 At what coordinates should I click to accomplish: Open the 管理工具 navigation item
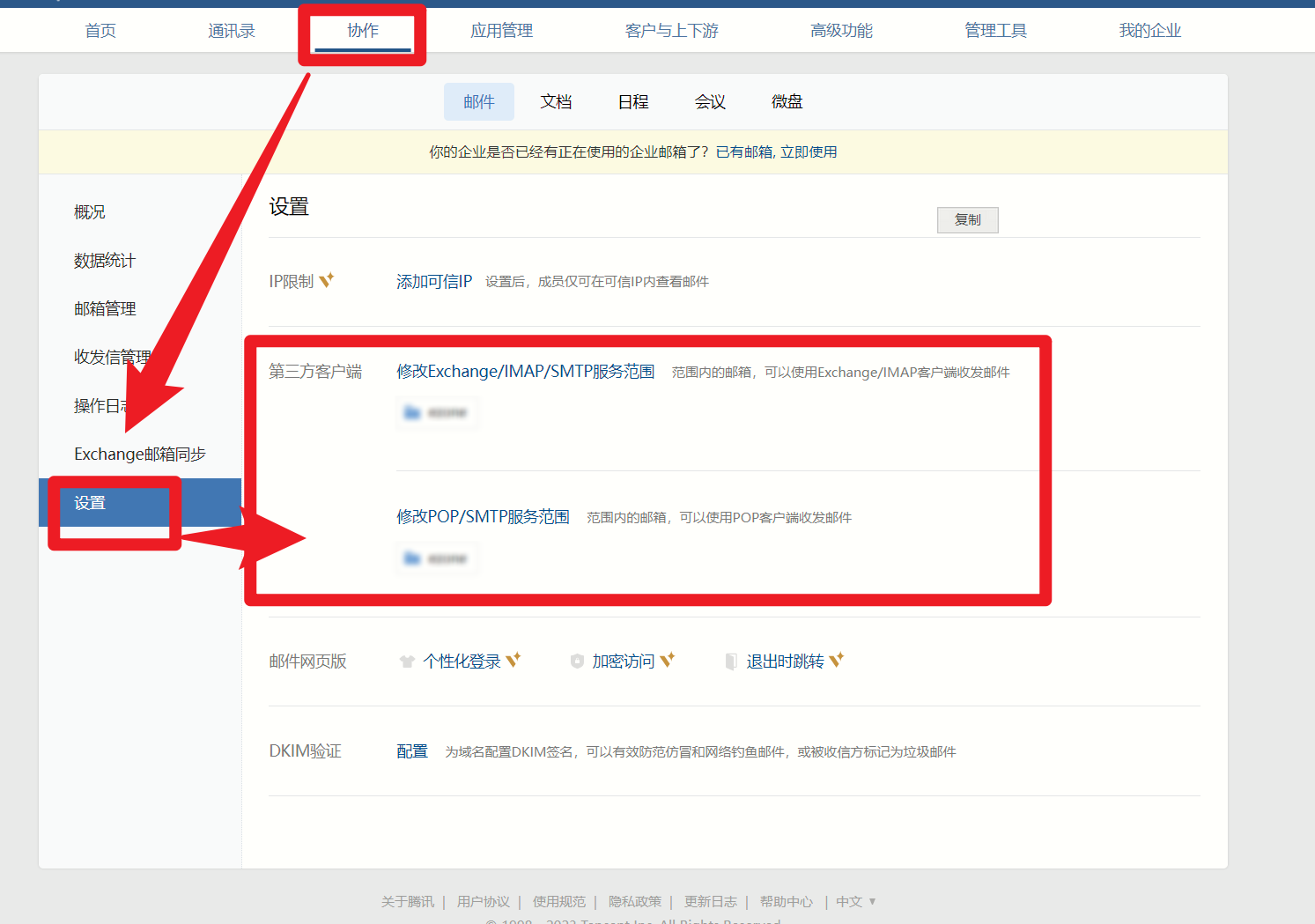(994, 30)
